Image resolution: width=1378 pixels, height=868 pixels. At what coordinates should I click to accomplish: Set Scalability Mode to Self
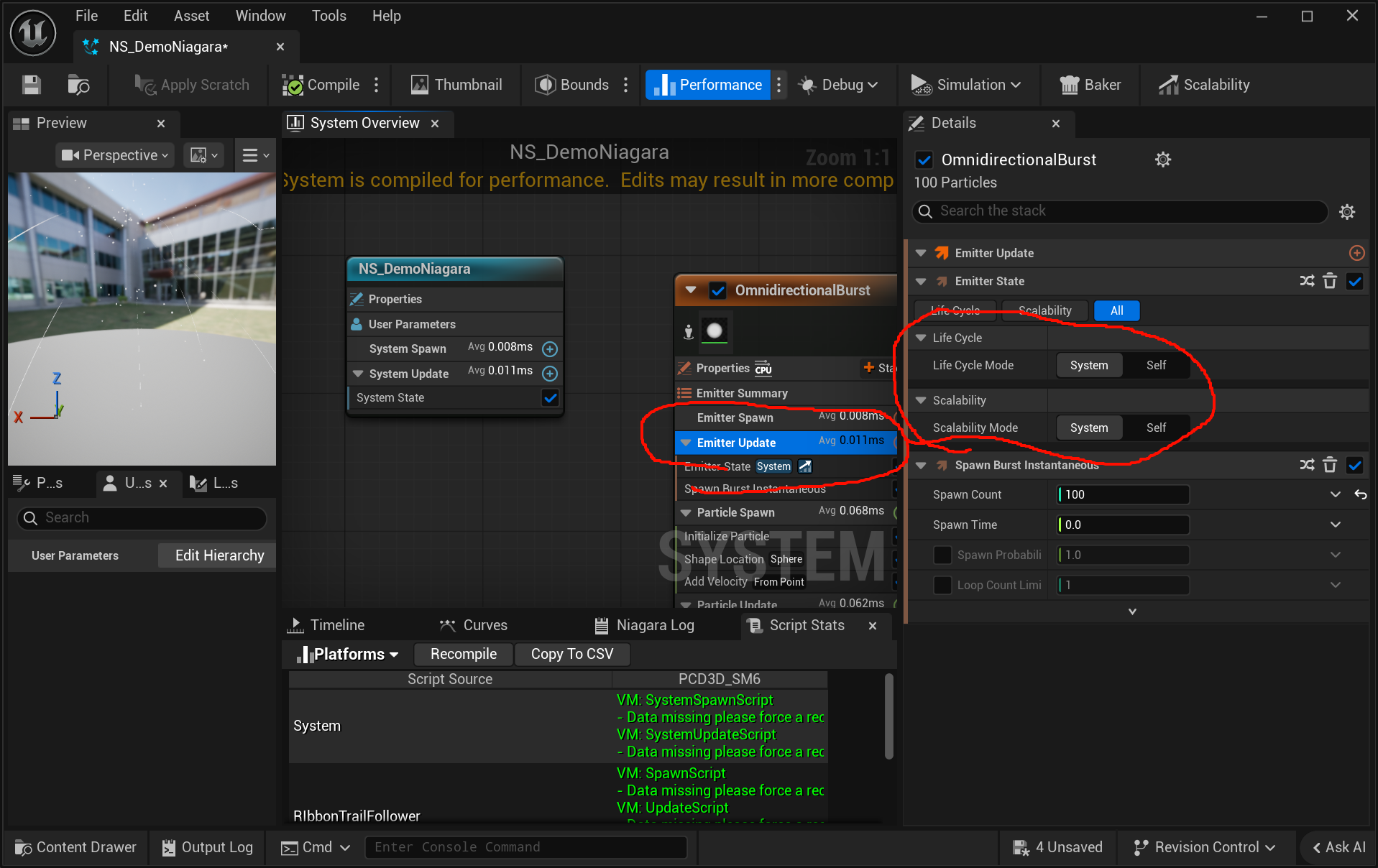point(1156,428)
